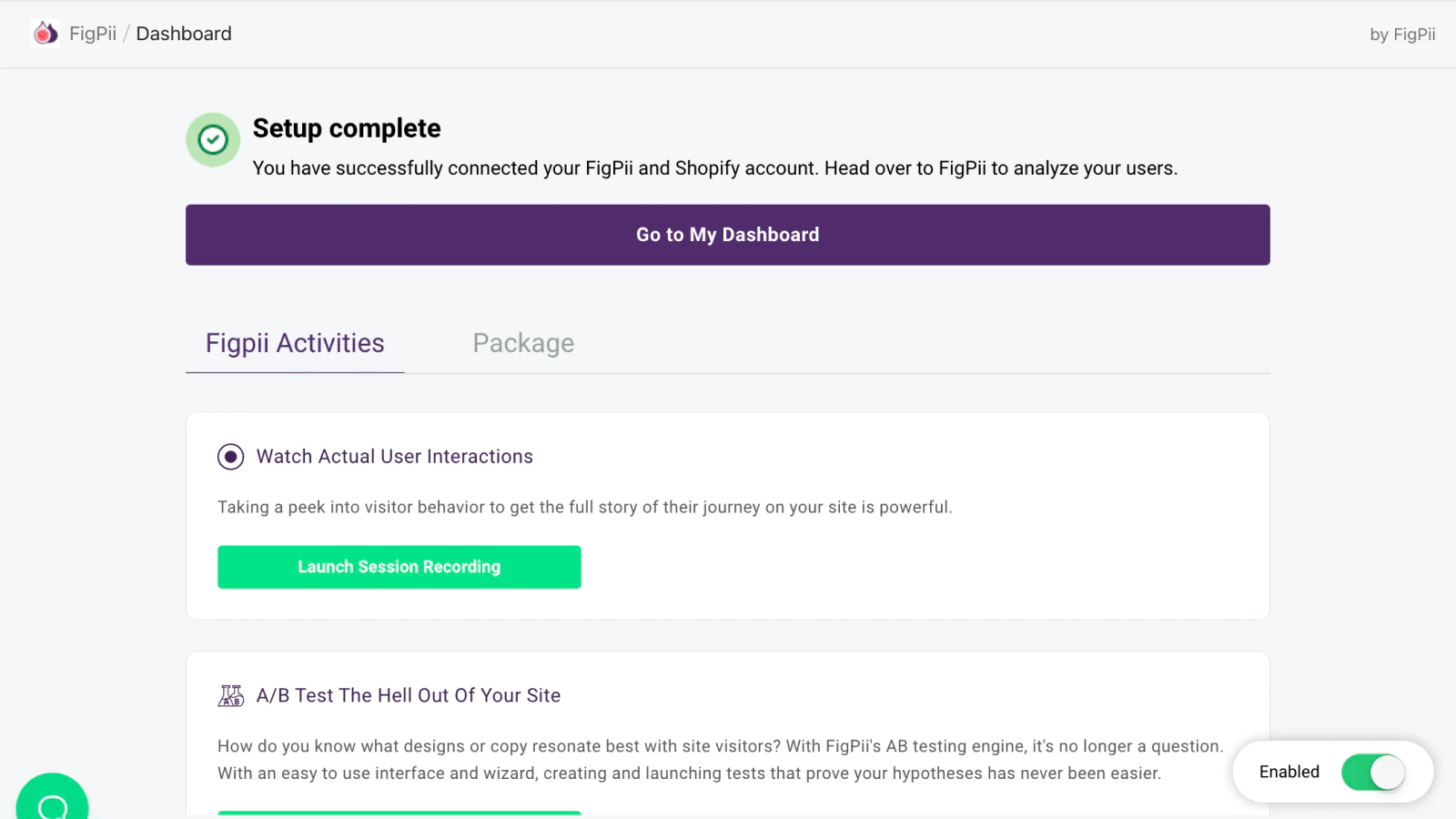
Task: Switch to the Figpii Activities tab
Action: coord(295,343)
